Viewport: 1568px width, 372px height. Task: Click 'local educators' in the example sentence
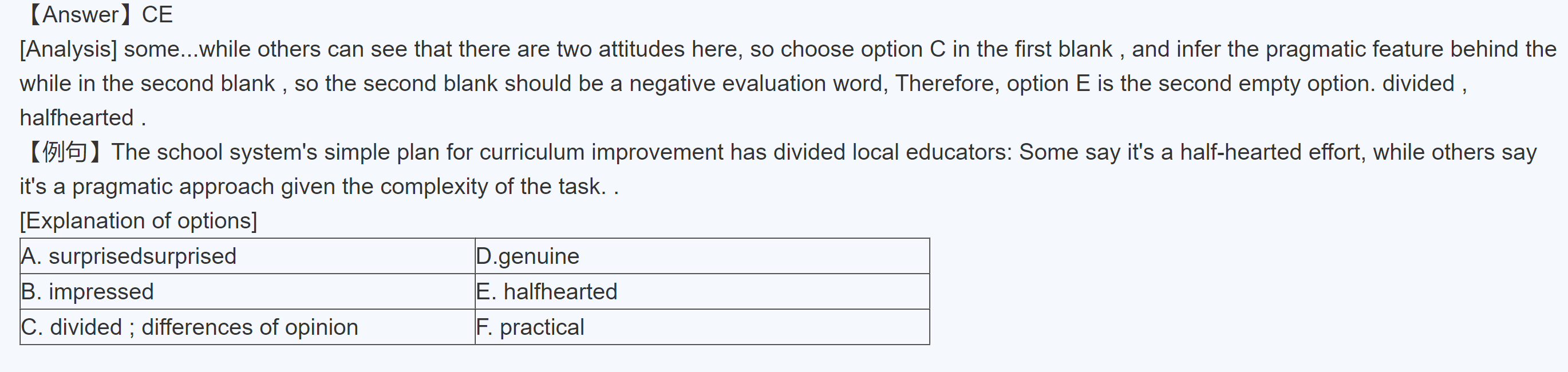click(x=932, y=152)
